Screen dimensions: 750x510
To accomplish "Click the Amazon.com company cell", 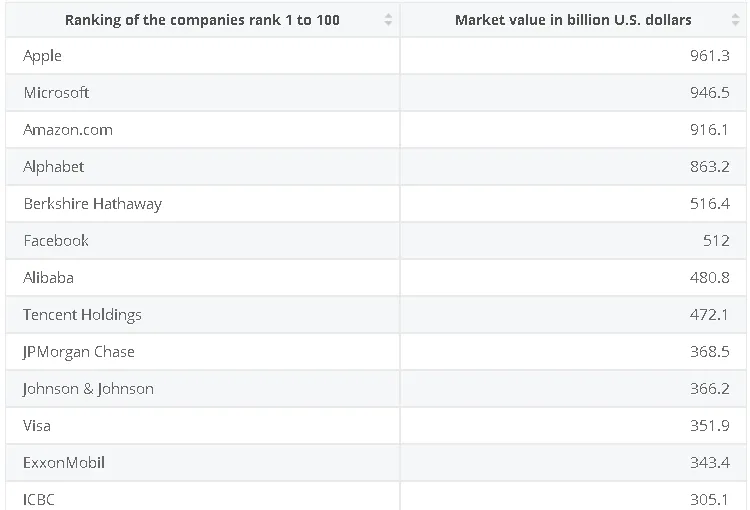I will click(68, 130).
